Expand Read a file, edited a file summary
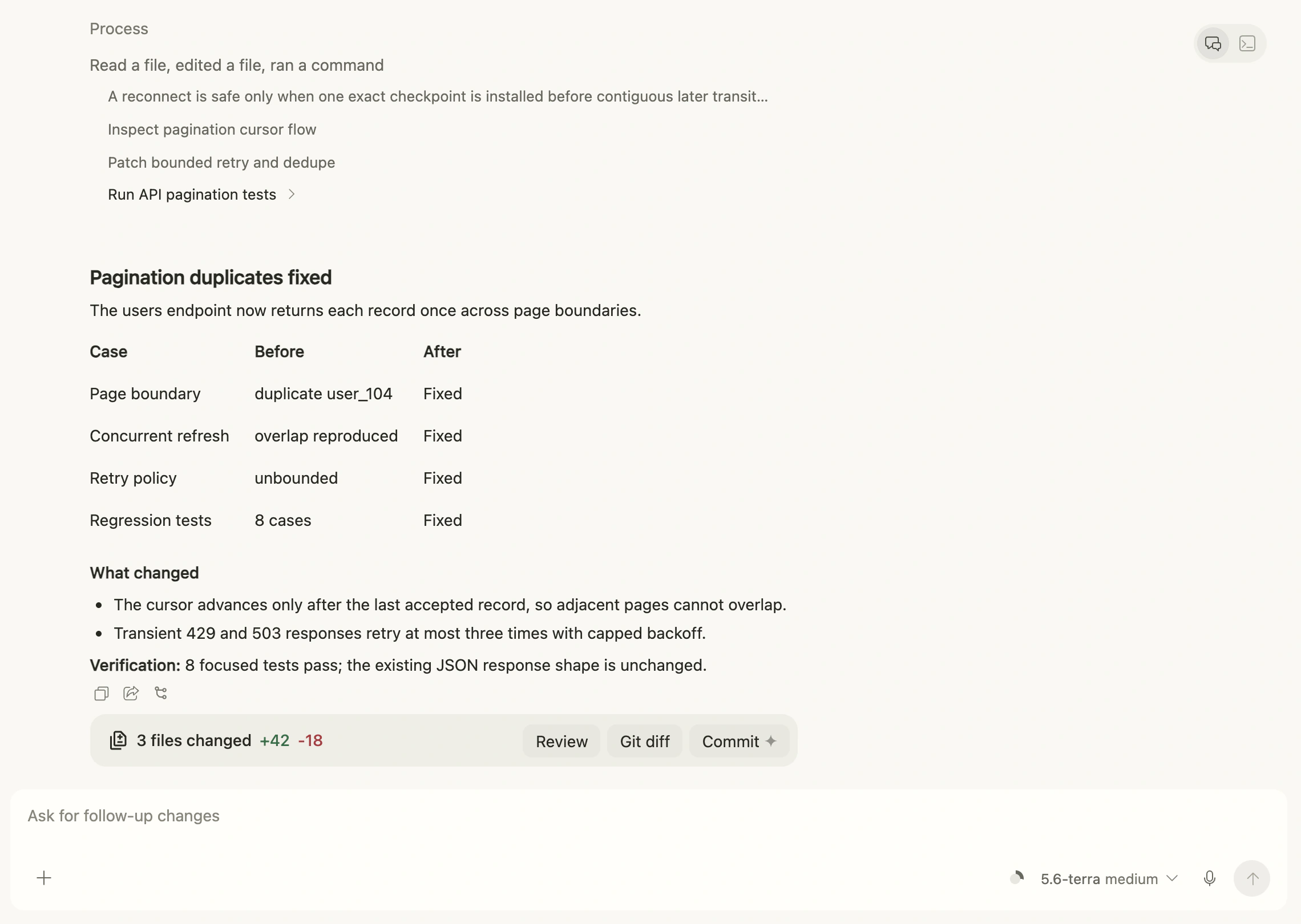Screen dimensions: 1301x924 click(237, 65)
